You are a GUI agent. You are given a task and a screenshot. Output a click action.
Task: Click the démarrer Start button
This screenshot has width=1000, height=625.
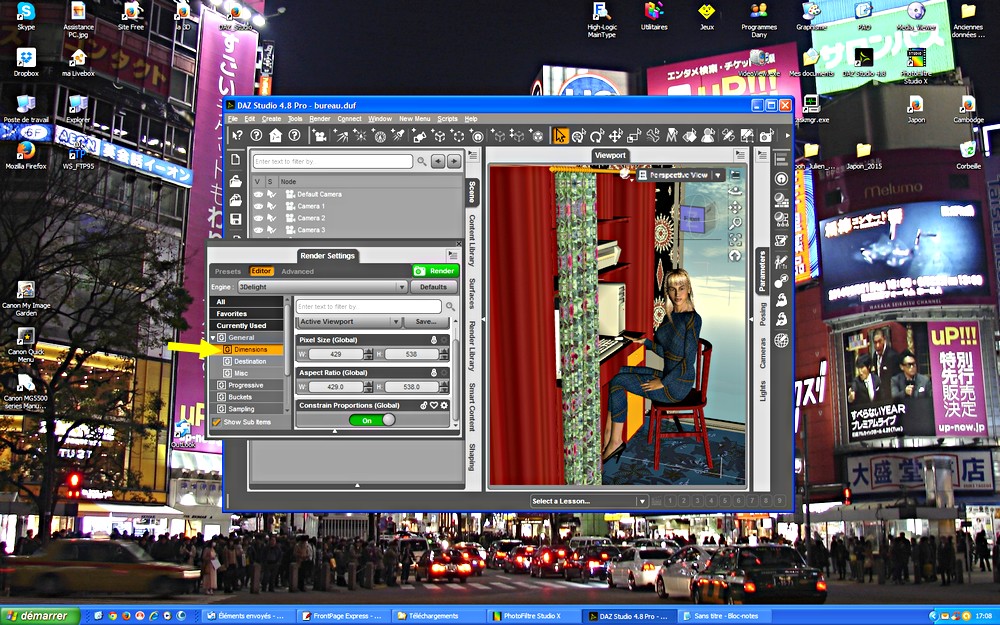[x=40, y=616]
